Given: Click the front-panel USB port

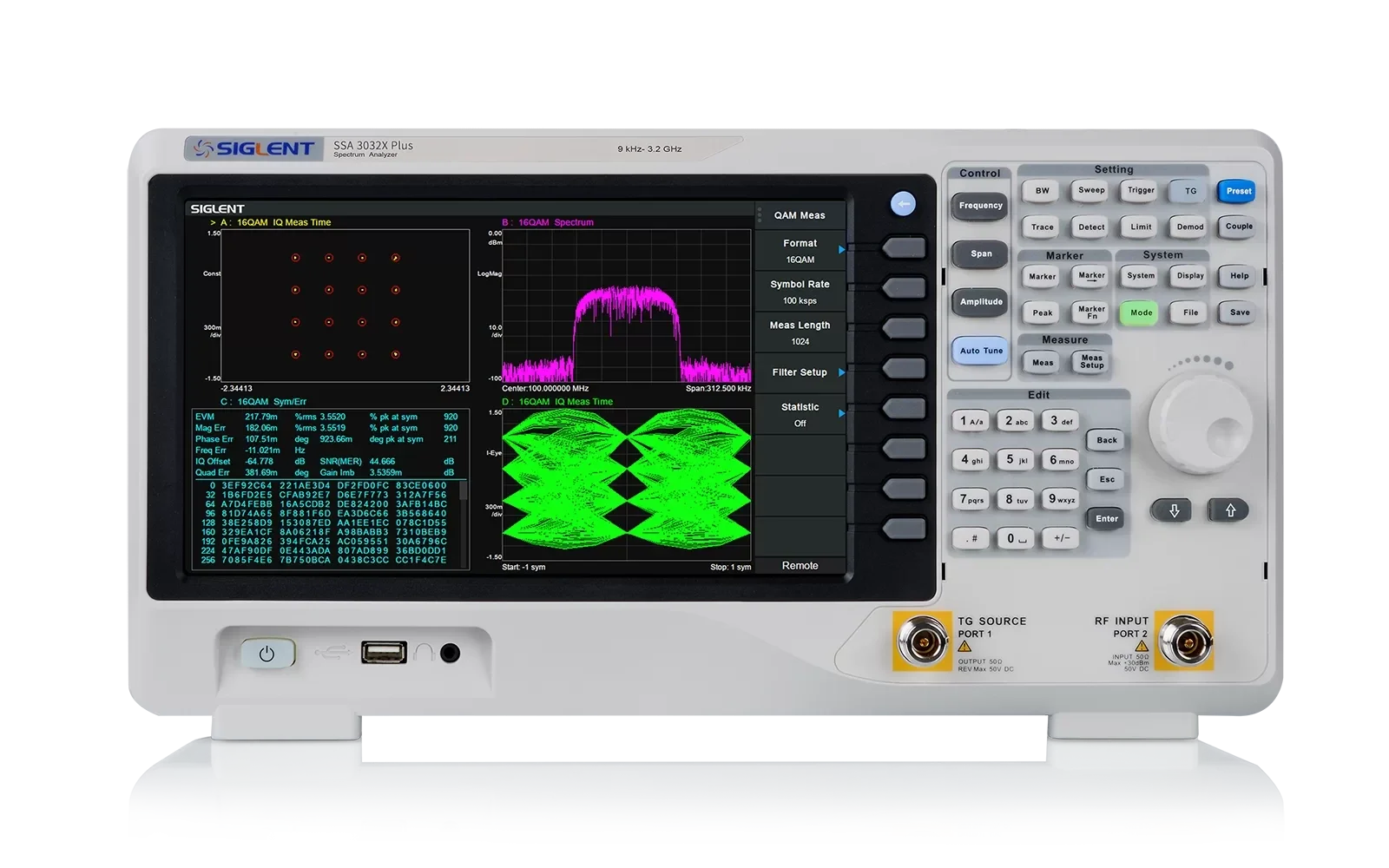Looking at the screenshot, I should click(x=384, y=652).
